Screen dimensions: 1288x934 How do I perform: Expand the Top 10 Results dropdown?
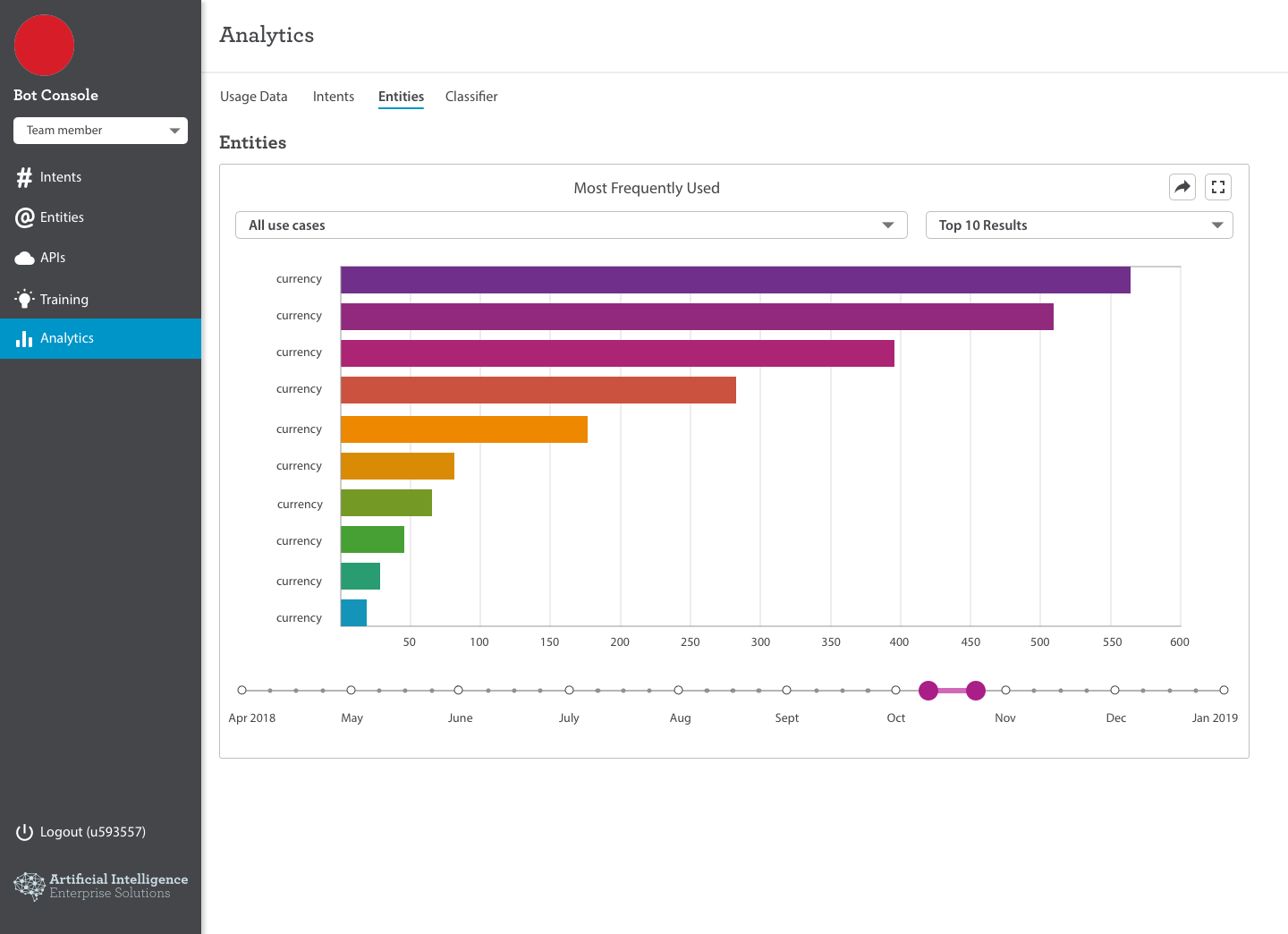tap(1079, 225)
